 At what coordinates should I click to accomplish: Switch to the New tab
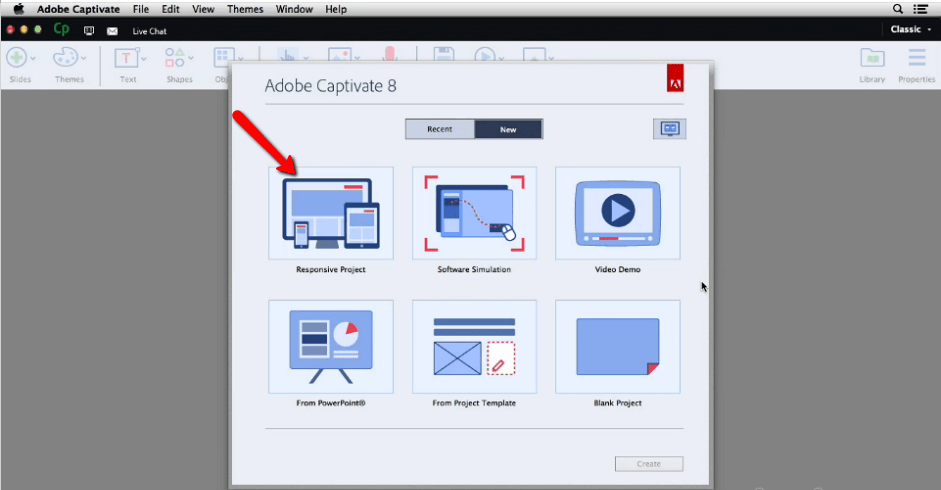coord(508,129)
